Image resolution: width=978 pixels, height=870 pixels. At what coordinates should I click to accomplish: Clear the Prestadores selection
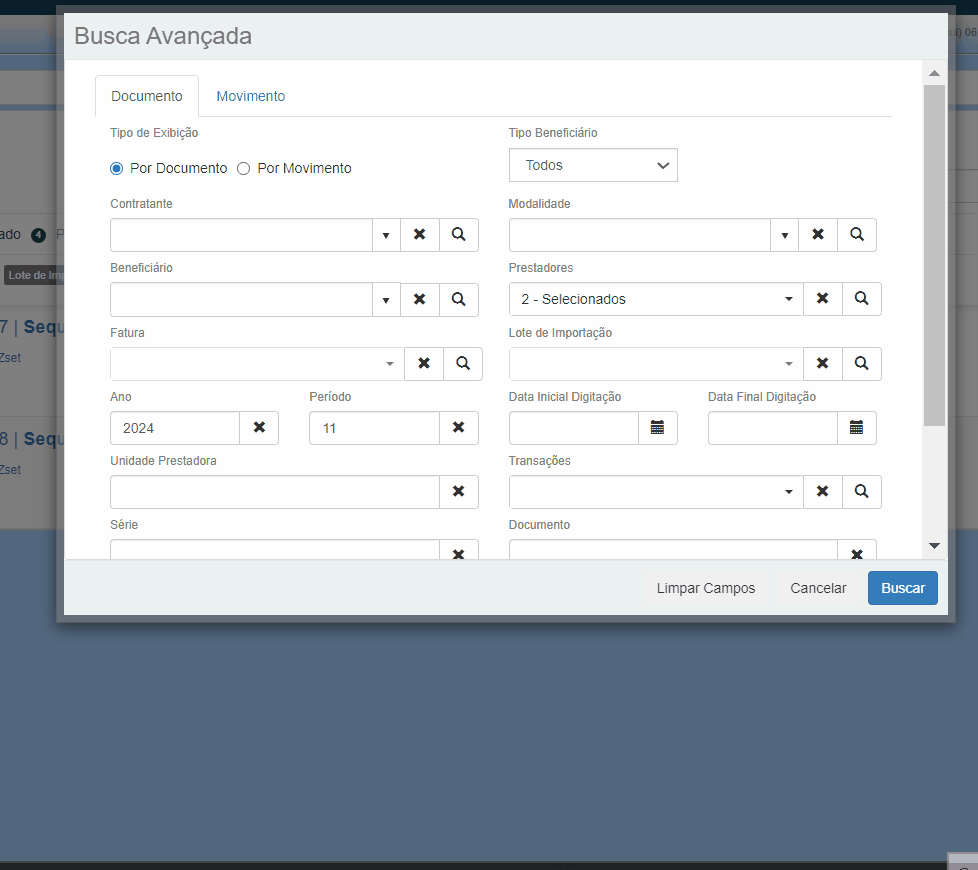click(823, 299)
